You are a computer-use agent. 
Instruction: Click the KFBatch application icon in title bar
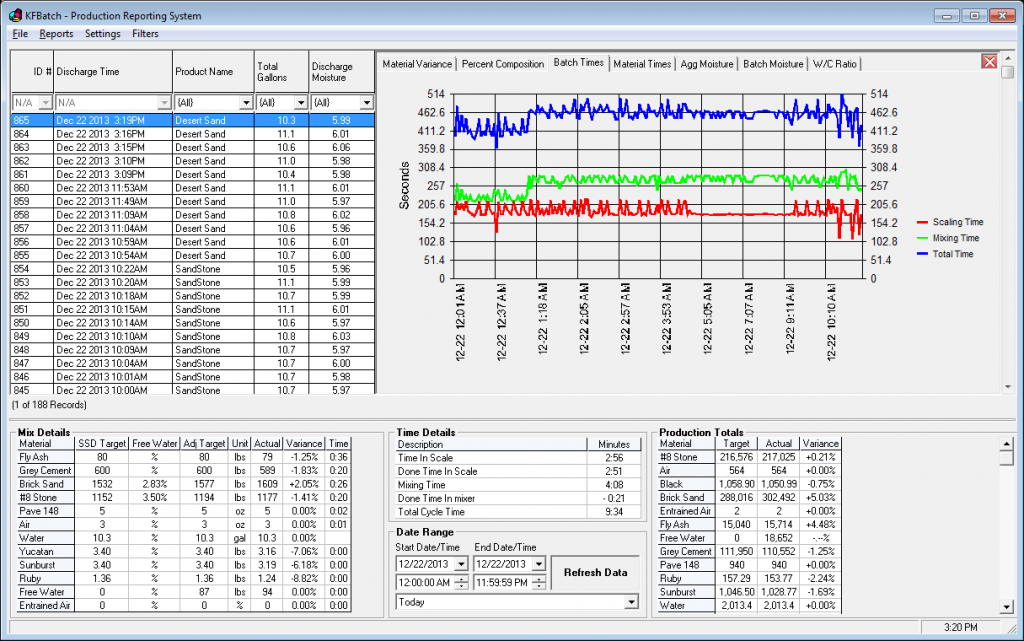[x=15, y=15]
